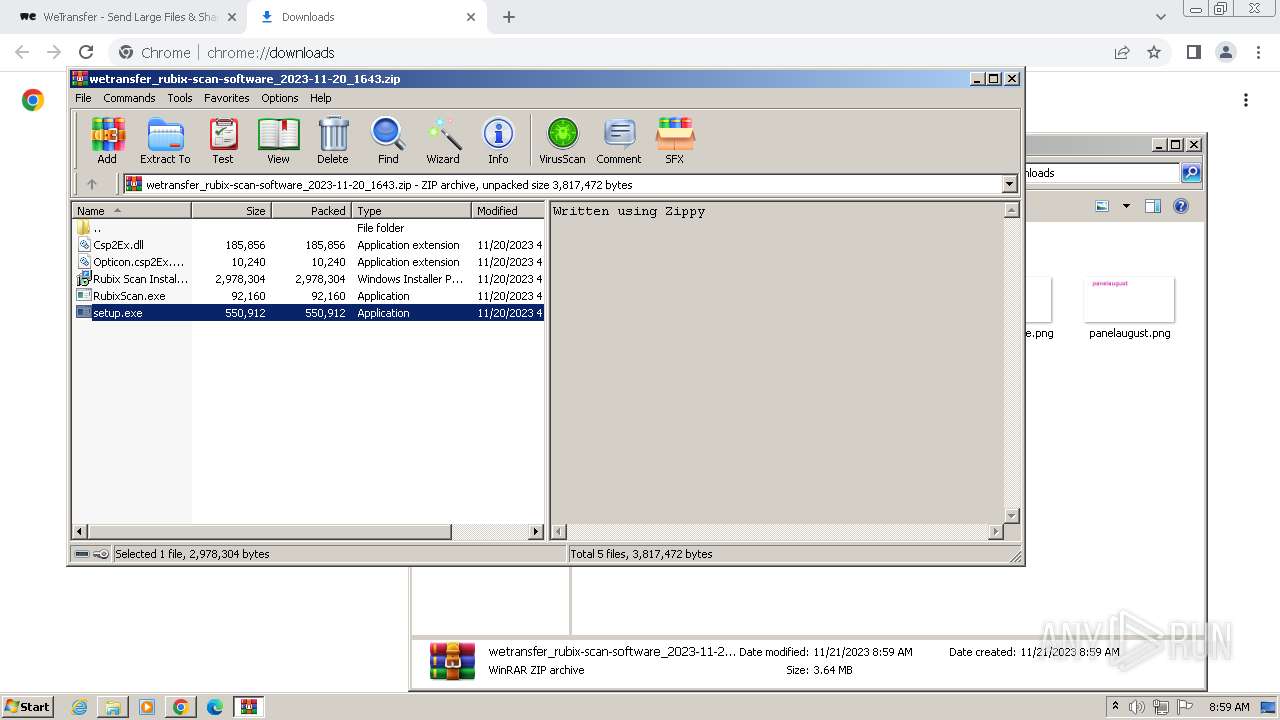
Task: Open the Options menu
Action: tap(280, 98)
